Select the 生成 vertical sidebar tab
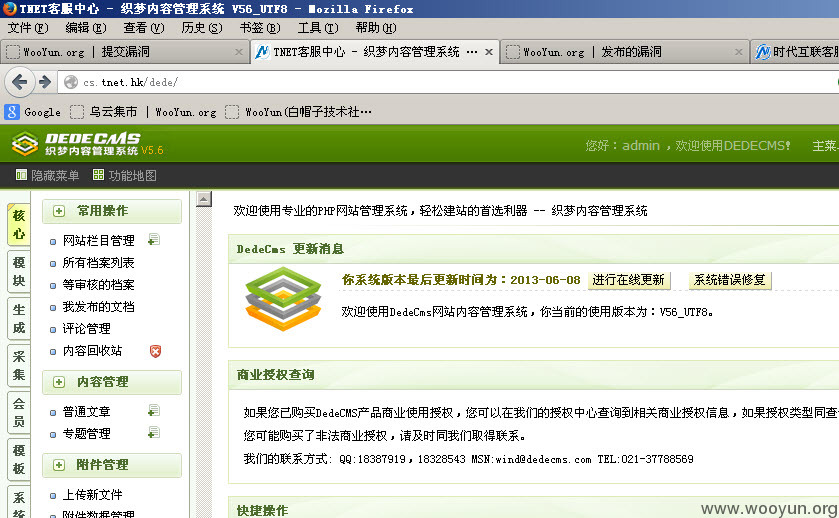 pyautogui.click(x=19, y=319)
